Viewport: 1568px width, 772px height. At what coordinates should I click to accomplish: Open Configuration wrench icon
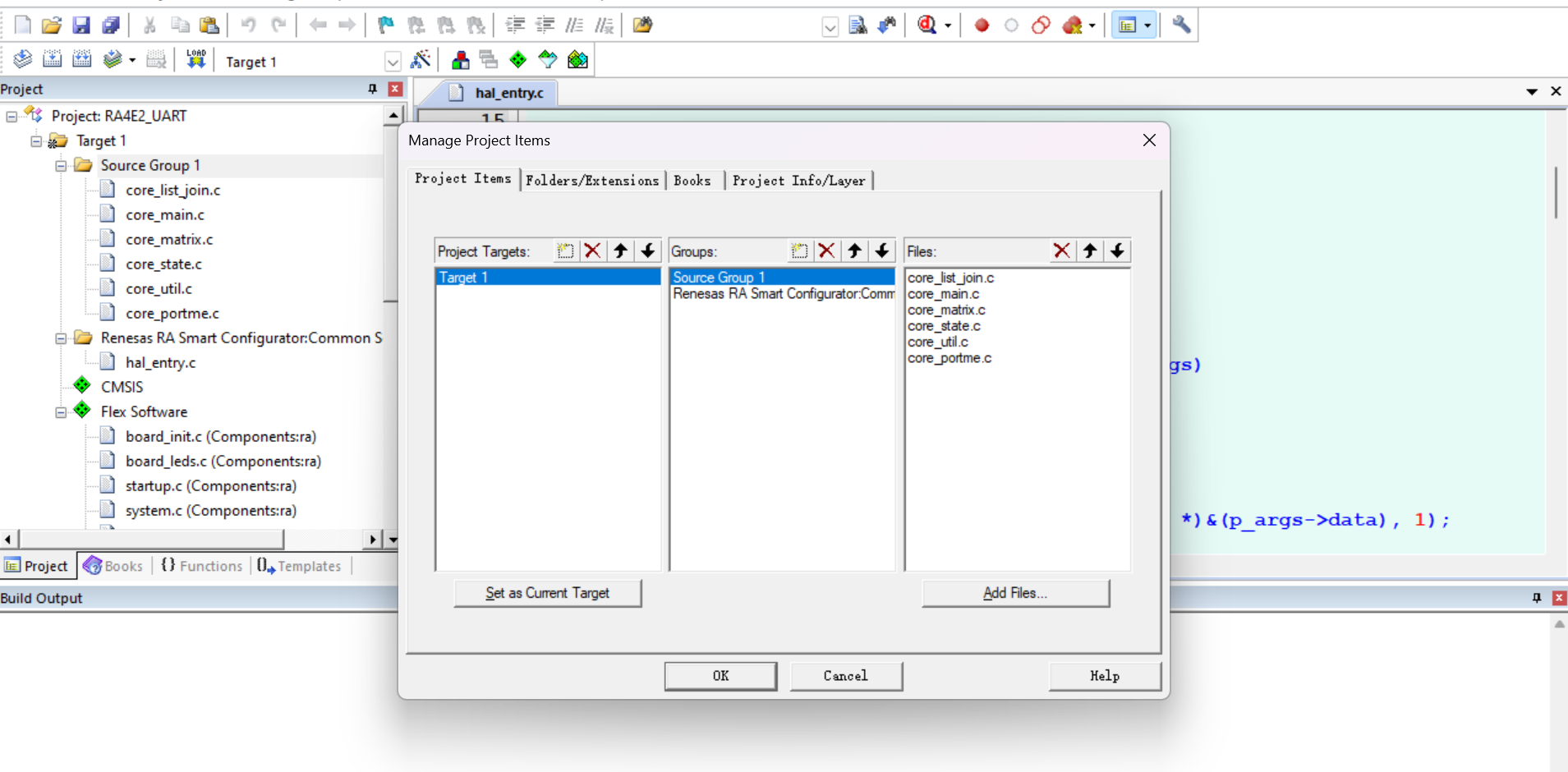coord(1181,25)
